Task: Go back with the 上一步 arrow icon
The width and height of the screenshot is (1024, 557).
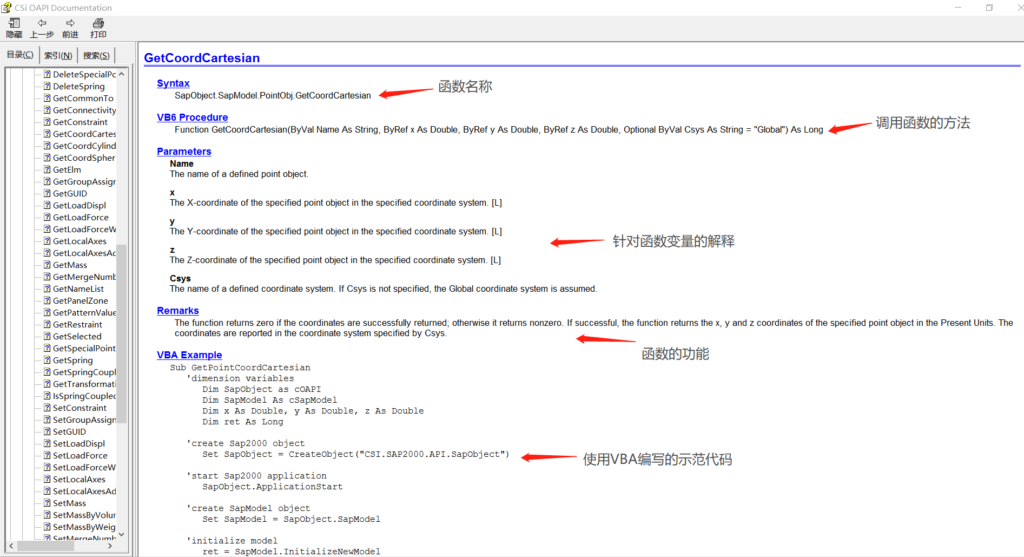Action: point(41,23)
